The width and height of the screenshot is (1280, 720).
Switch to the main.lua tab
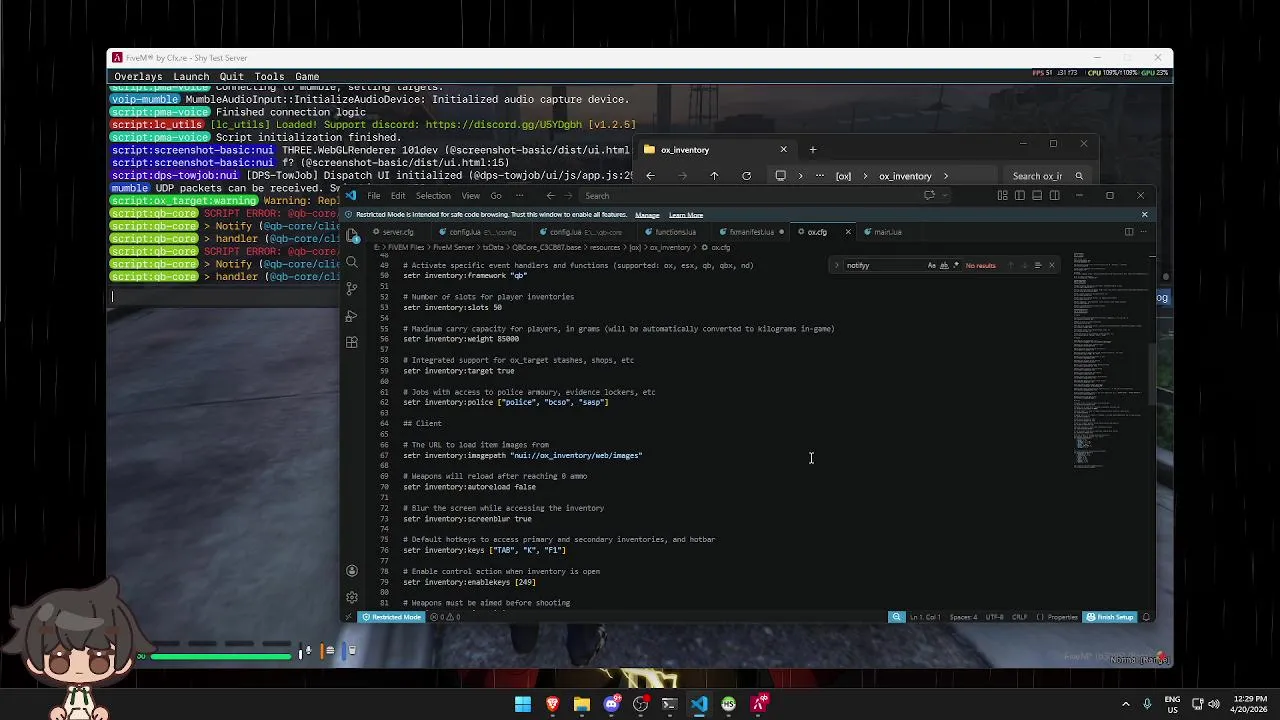click(887, 232)
